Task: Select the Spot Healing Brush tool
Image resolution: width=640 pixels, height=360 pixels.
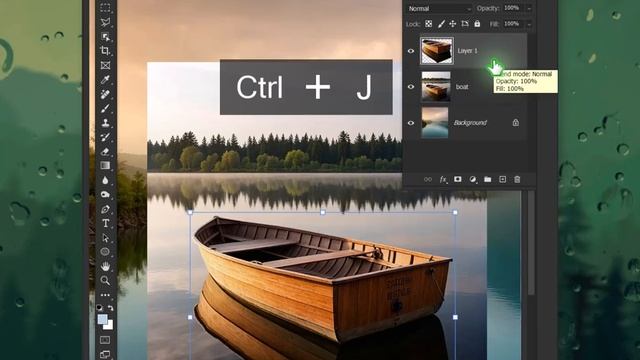Action: tap(105, 94)
